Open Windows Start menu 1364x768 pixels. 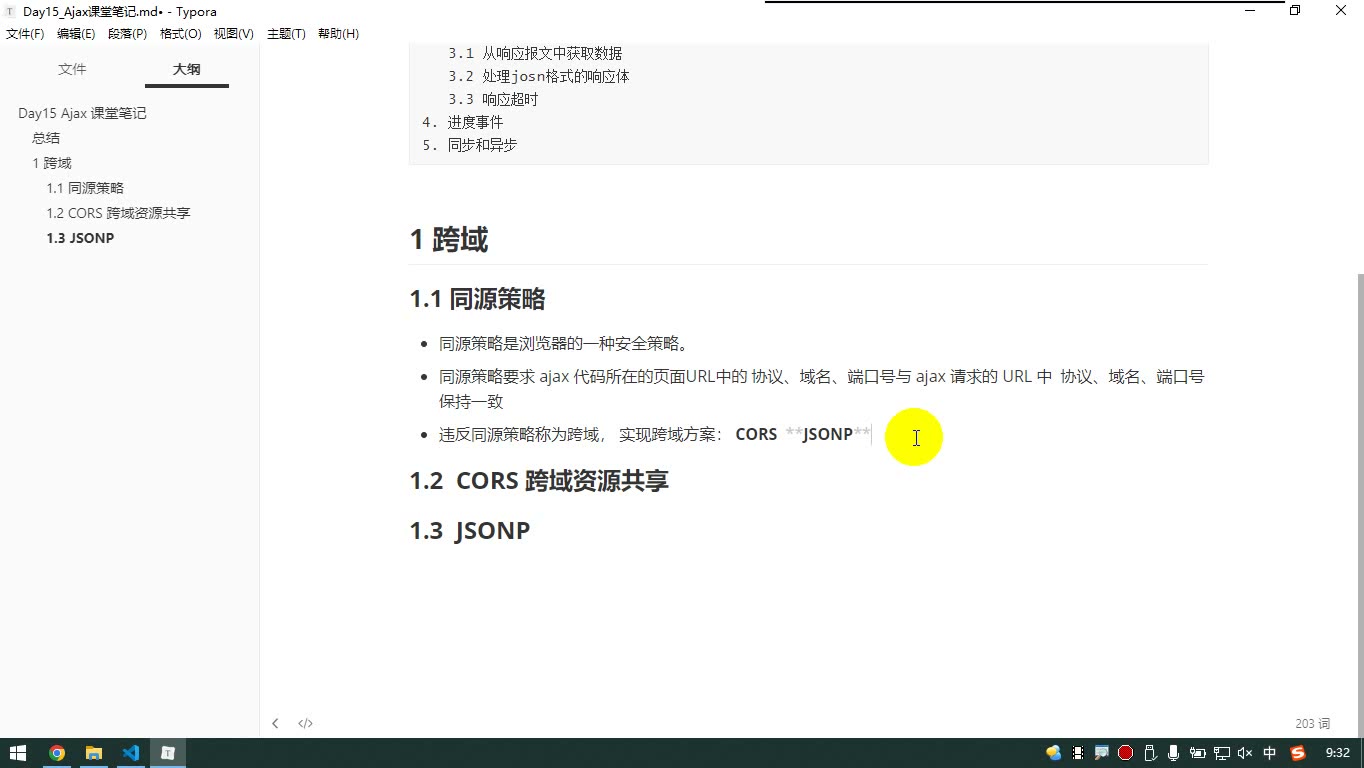(x=18, y=753)
